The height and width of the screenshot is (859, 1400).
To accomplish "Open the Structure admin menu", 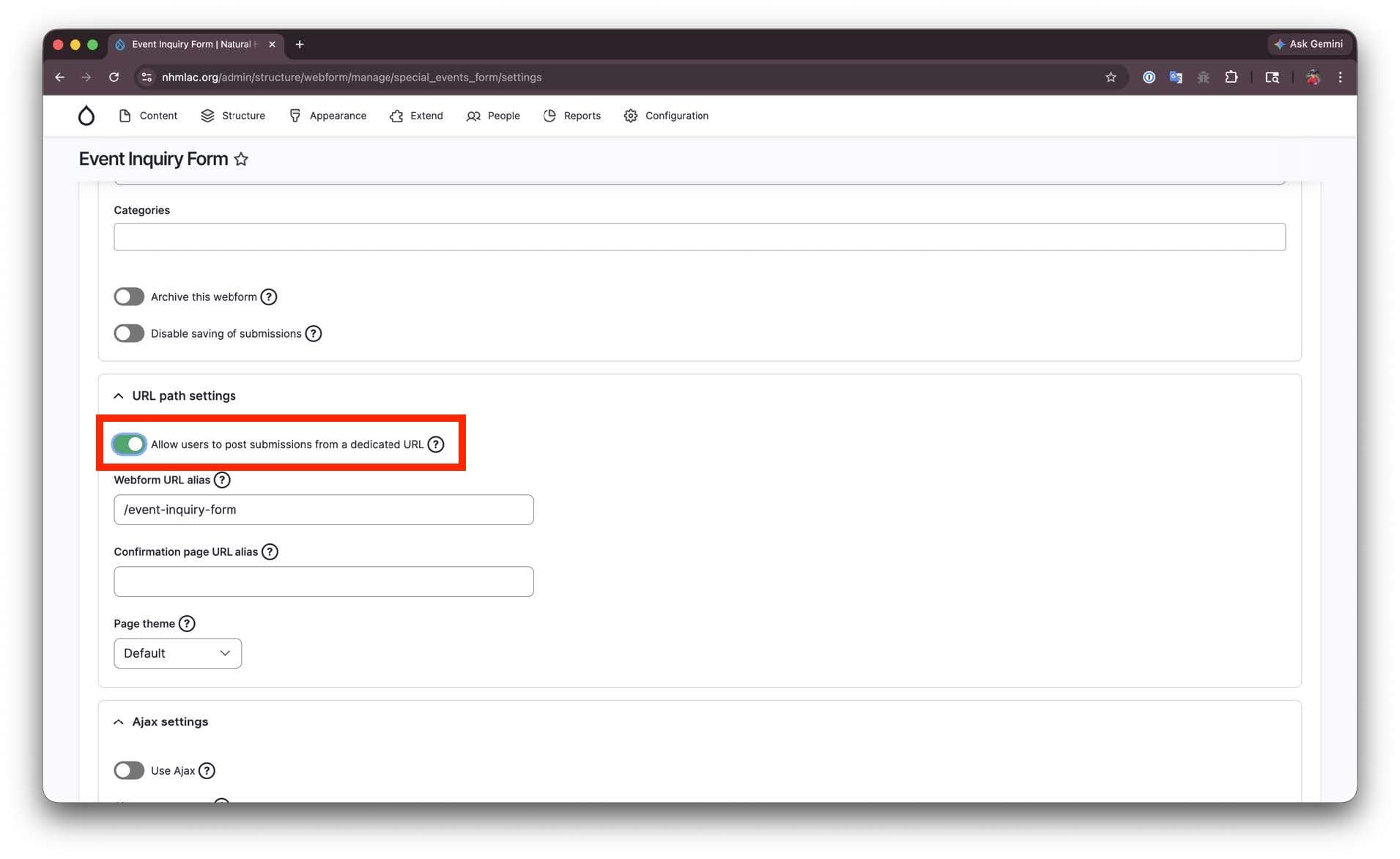I will click(x=233, y=116).
